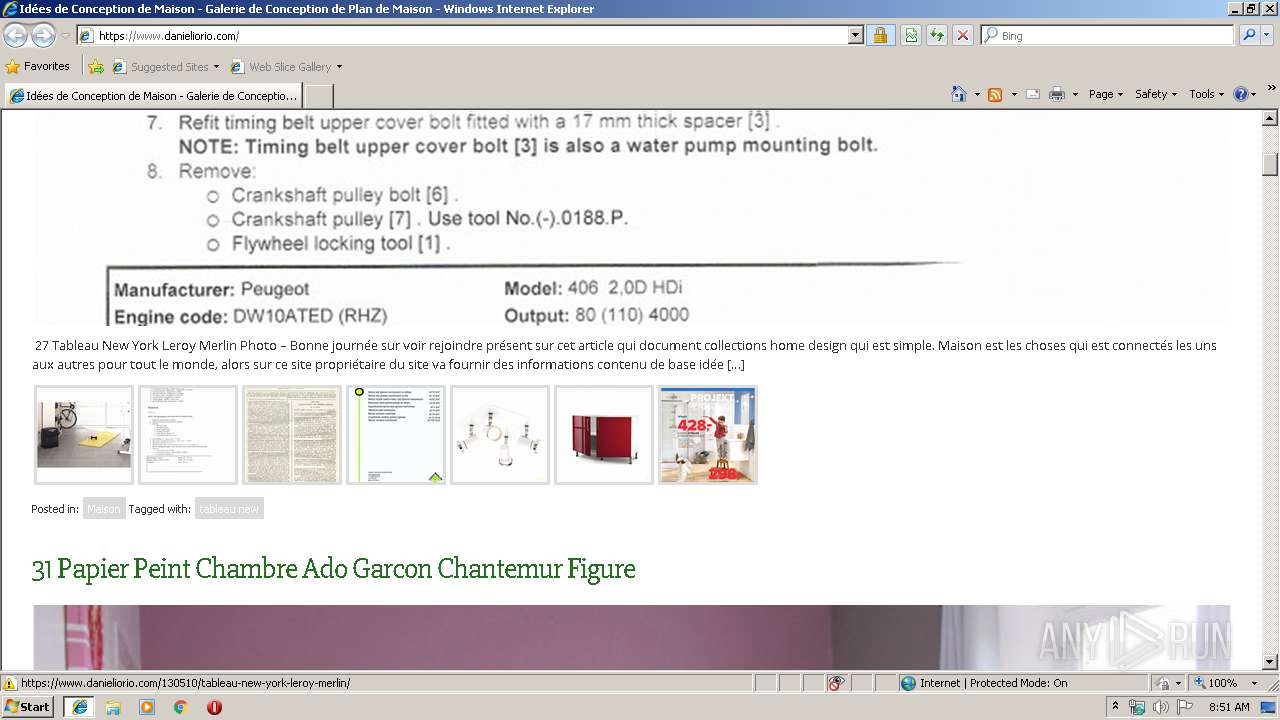Select the Idées de Conception de Maison tab
The image size is (1280, 720).
pos(153,96)
